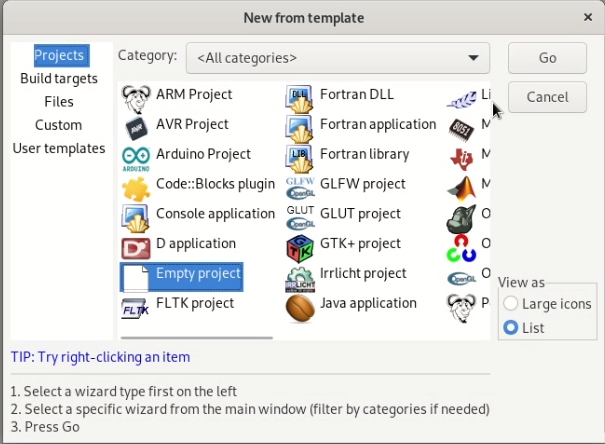Select the List view radio button
Viewport: 605px width, 444px height.
coord(511,328)
